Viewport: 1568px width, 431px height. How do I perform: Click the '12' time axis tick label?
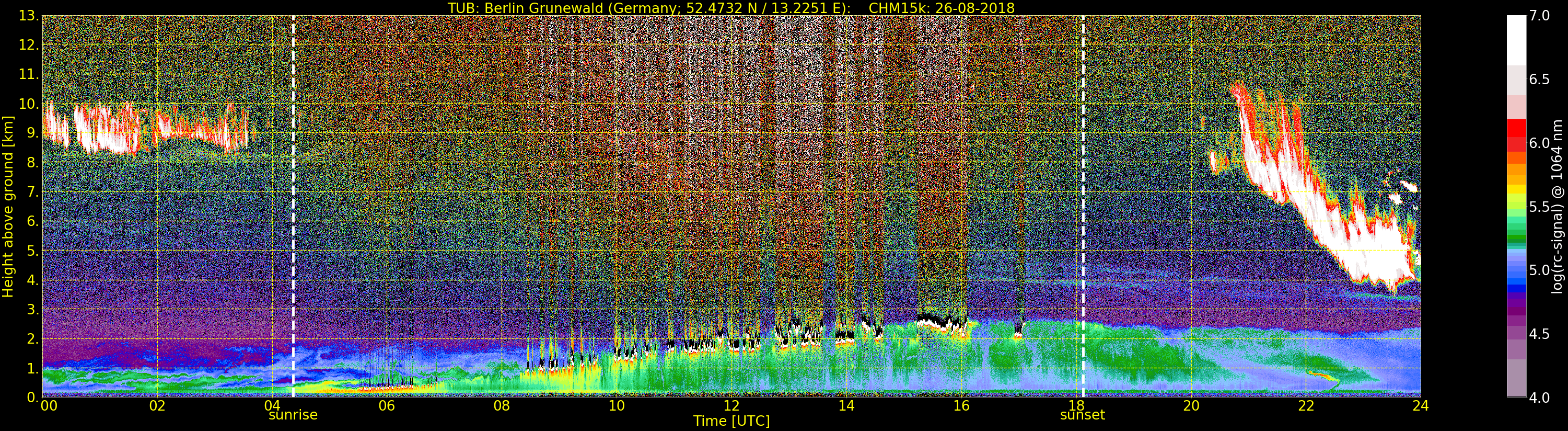click(731, 406)
